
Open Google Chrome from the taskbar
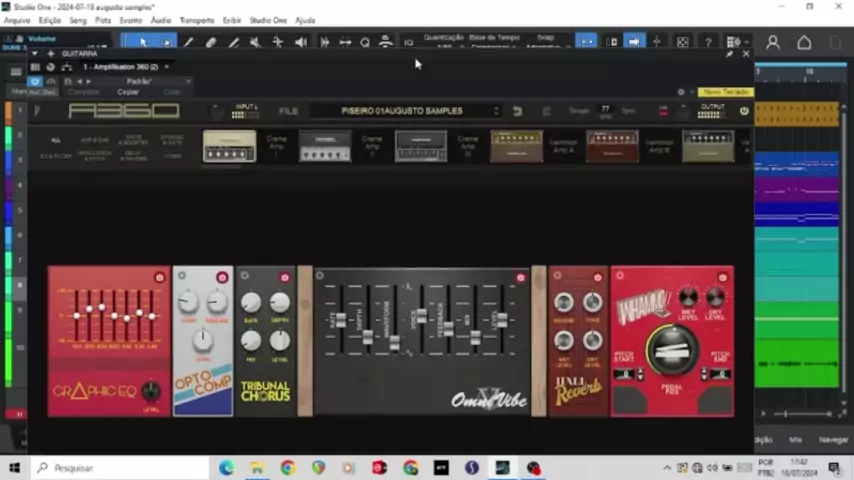pos(288,467)
